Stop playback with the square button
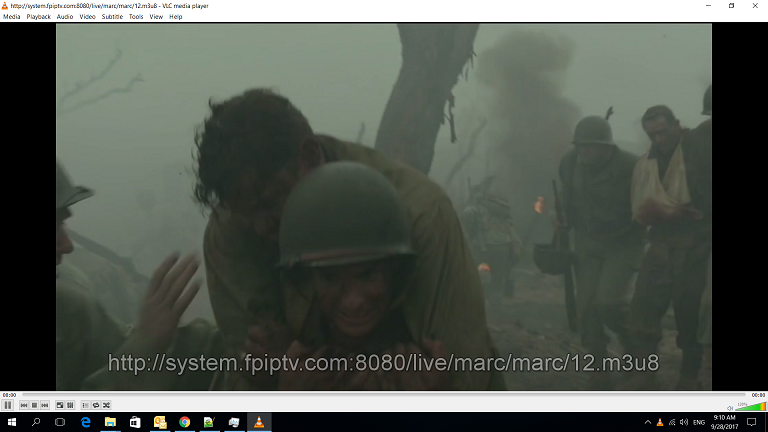This screenshot has height=432, width=768. [x=34, y=406]
